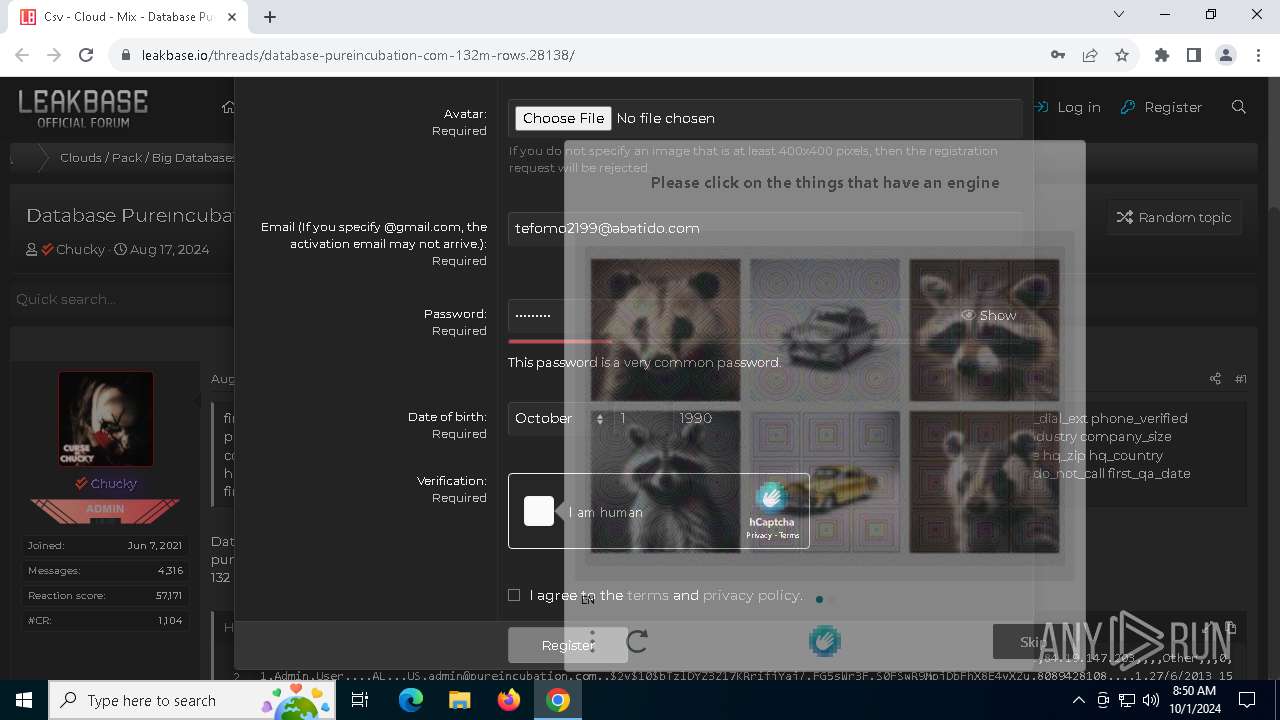Open the taskbar clock 8:50 AM
1280x720 pixels.
click(x=1194, y=699)
